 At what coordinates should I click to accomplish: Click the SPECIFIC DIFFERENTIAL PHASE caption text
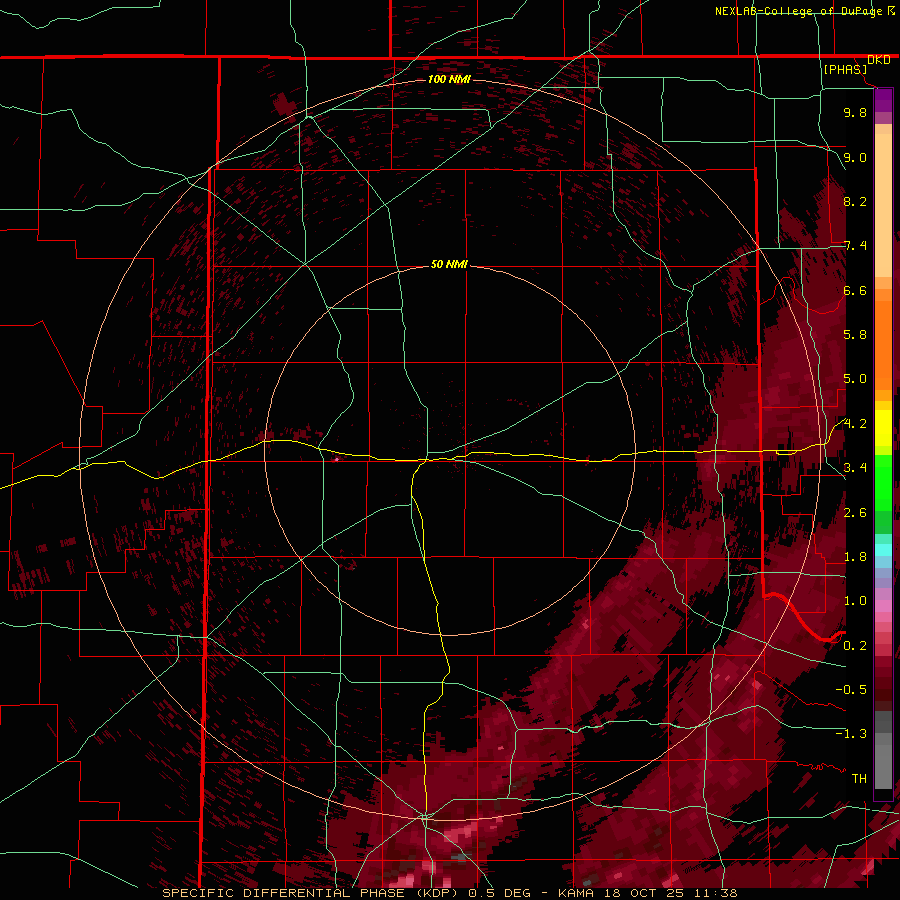point(284,893)
